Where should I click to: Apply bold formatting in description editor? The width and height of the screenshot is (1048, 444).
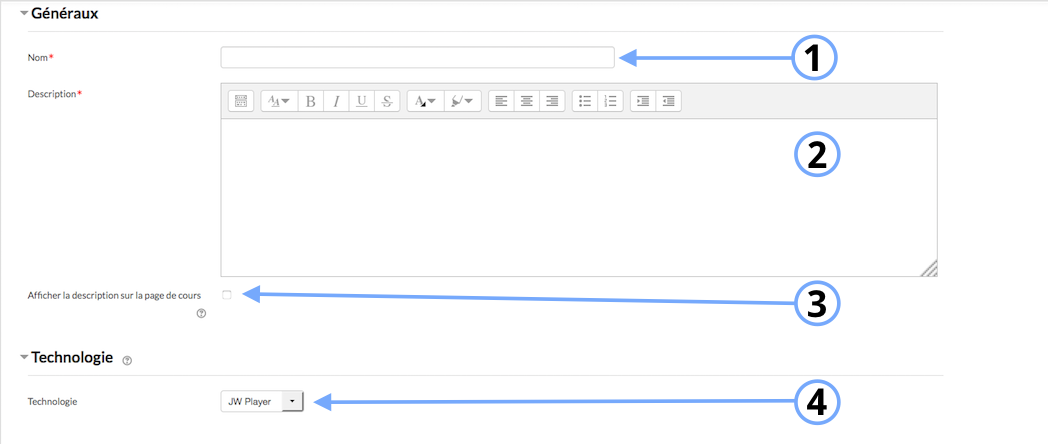point(311,101)
